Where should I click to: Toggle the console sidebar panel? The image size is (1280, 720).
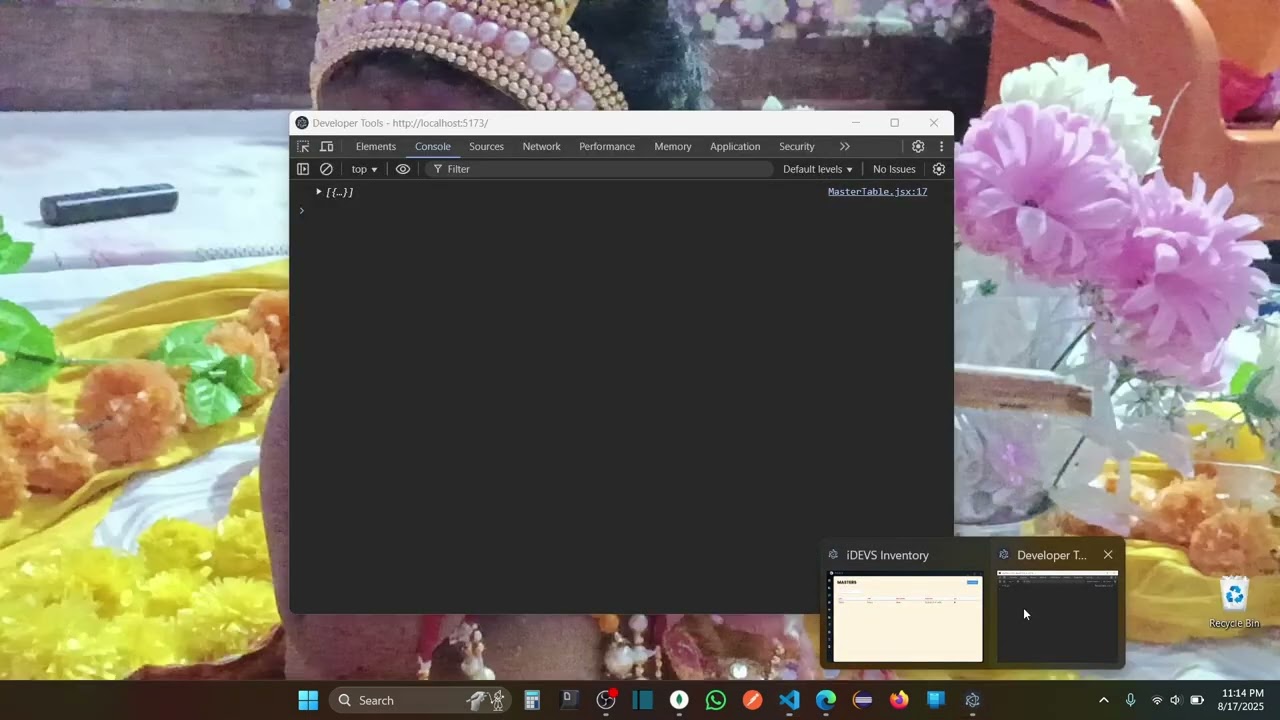point(303,169)
